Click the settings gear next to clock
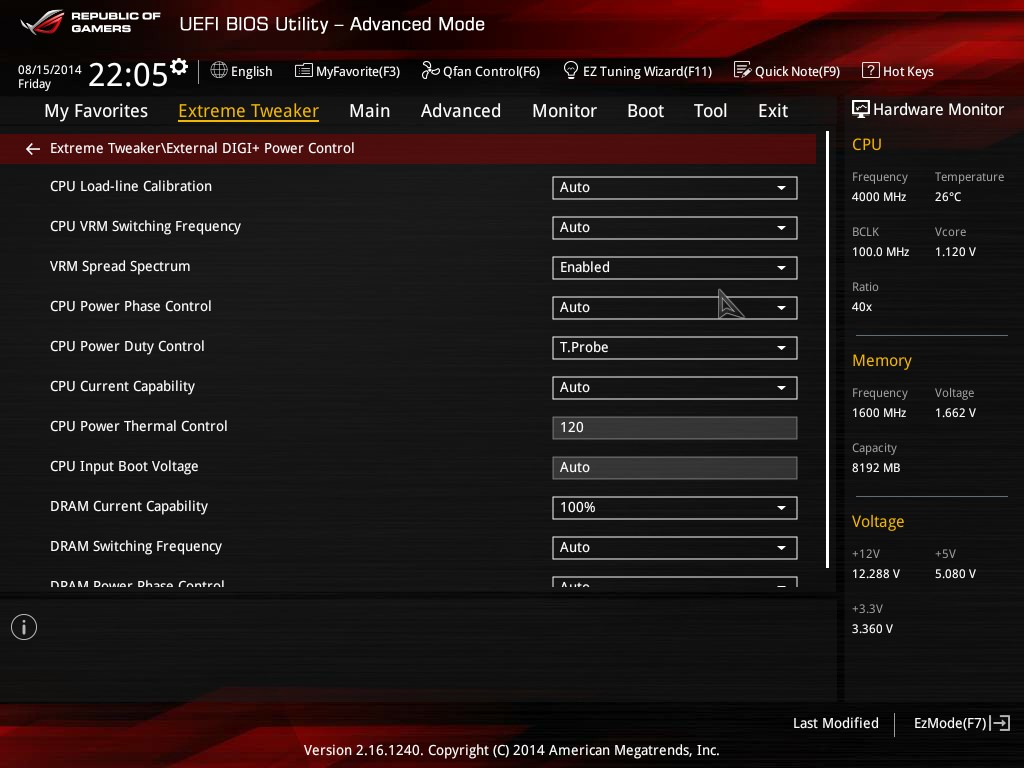1024x768 pixels. (179, 67)
